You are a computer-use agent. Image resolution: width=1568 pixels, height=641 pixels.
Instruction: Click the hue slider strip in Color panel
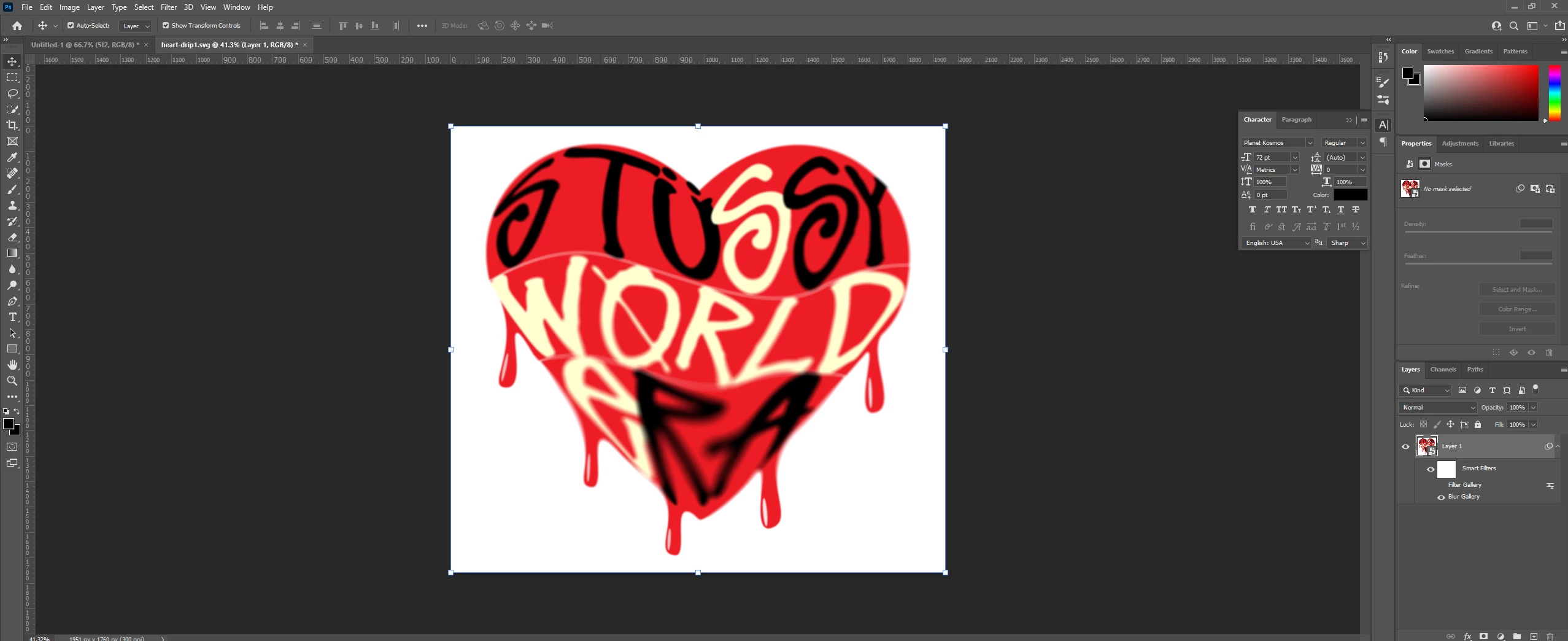(1554, 93)
